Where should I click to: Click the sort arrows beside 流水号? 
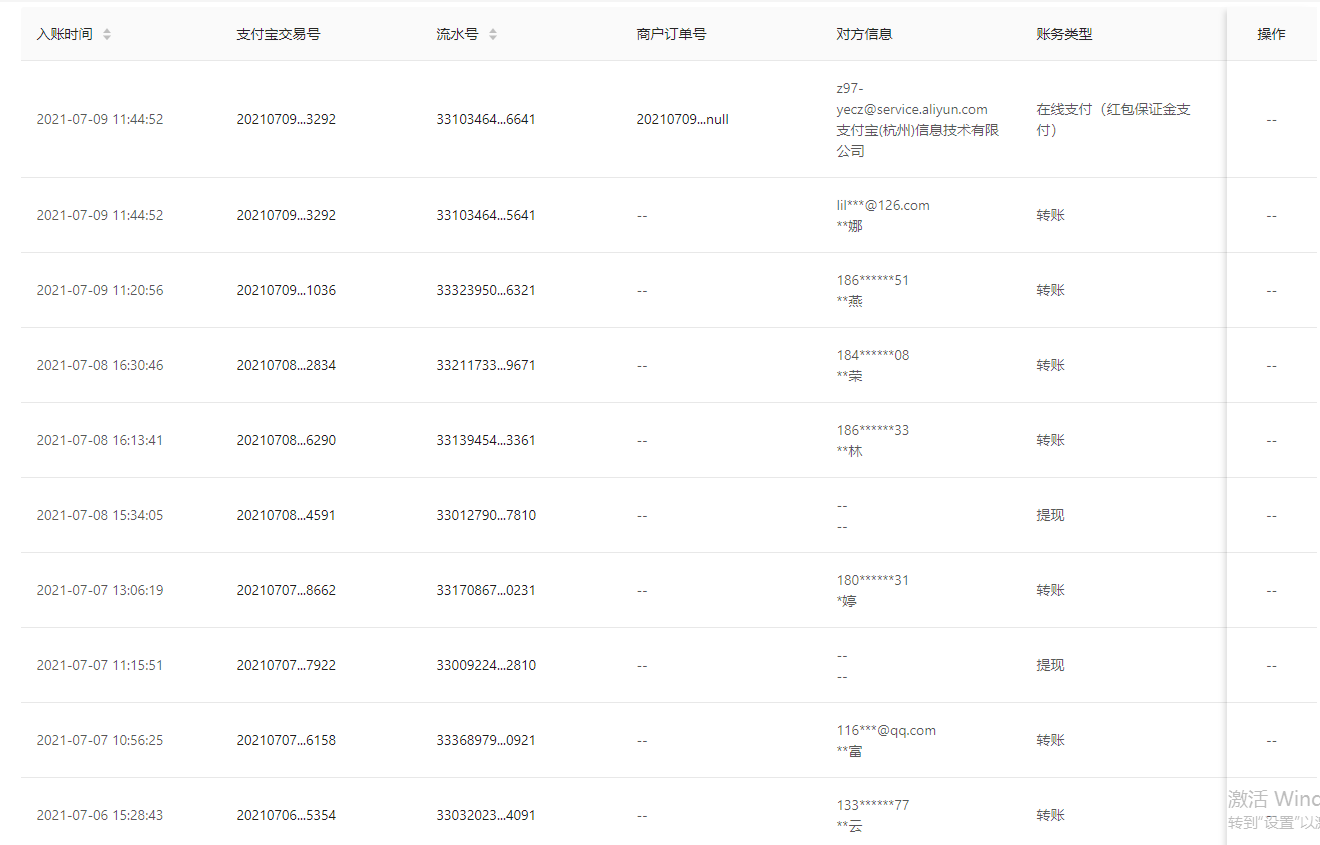pyautogui.click(x=493, y=34)
